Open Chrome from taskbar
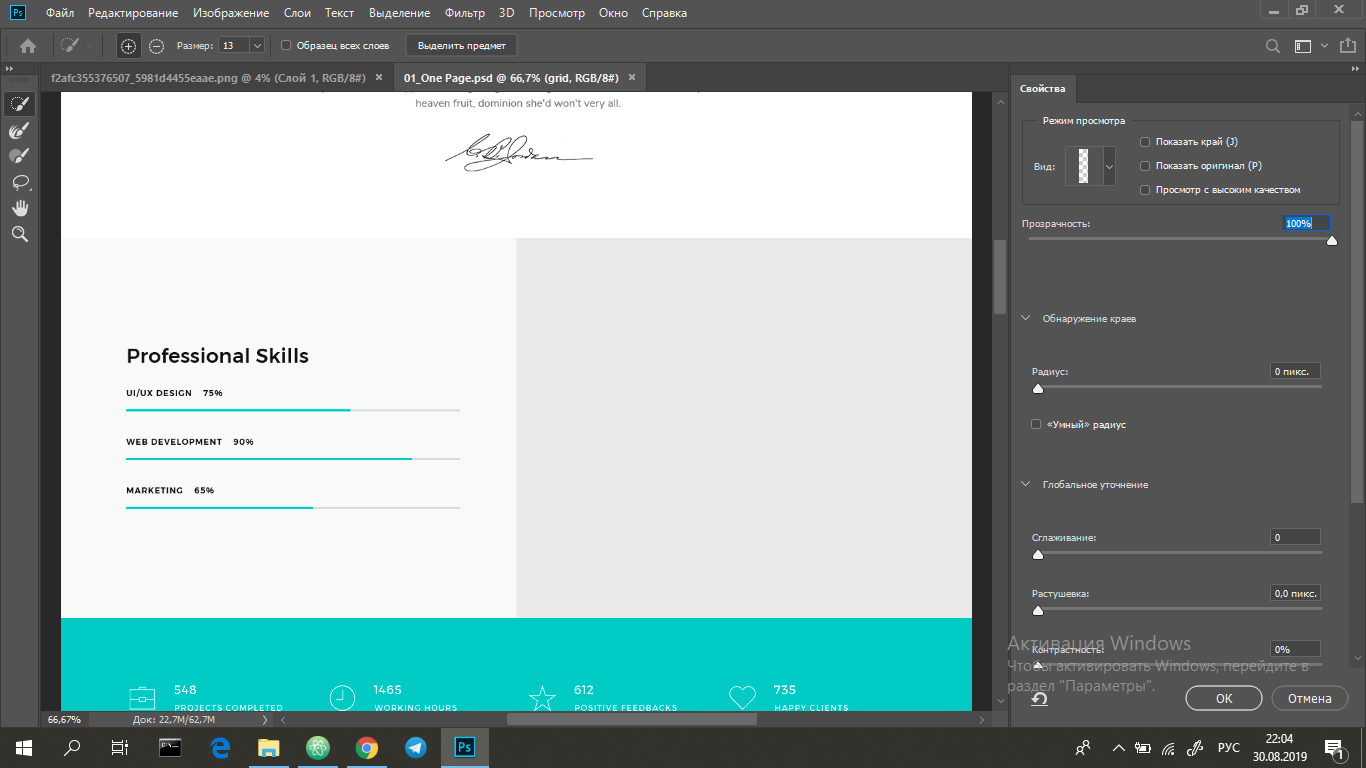This screenshot has height=768, width=1366. 367,747
